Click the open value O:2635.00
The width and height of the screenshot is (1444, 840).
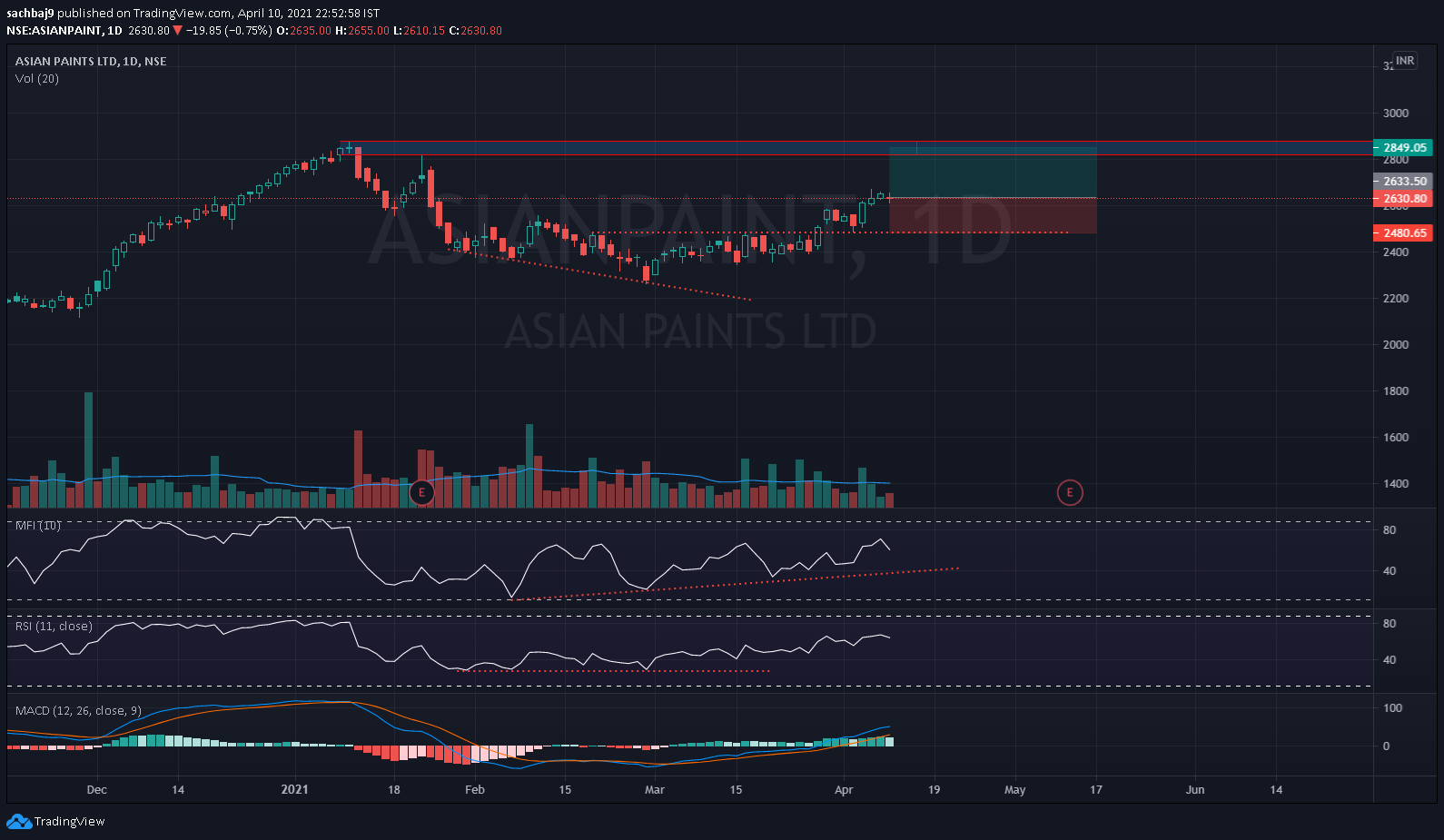[x=304, y=31]
